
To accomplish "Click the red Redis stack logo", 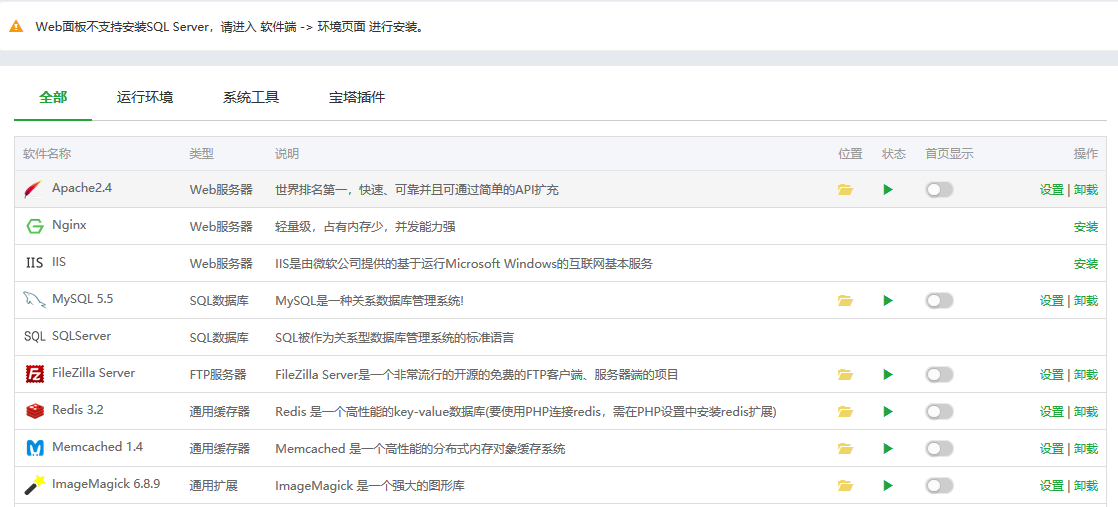I will tap(34, 411).
